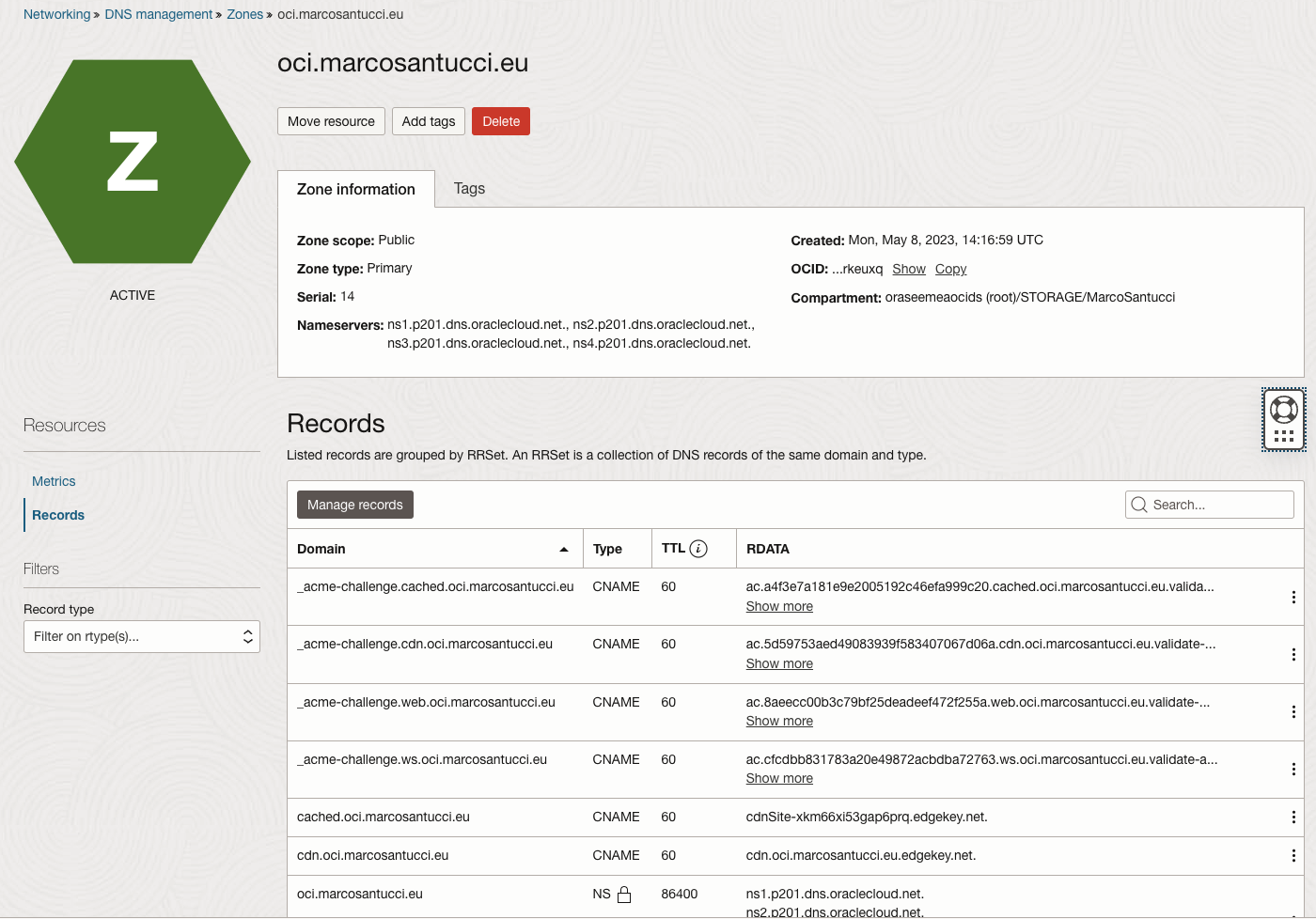Show the full zone OCID

[x=908, y=269]
